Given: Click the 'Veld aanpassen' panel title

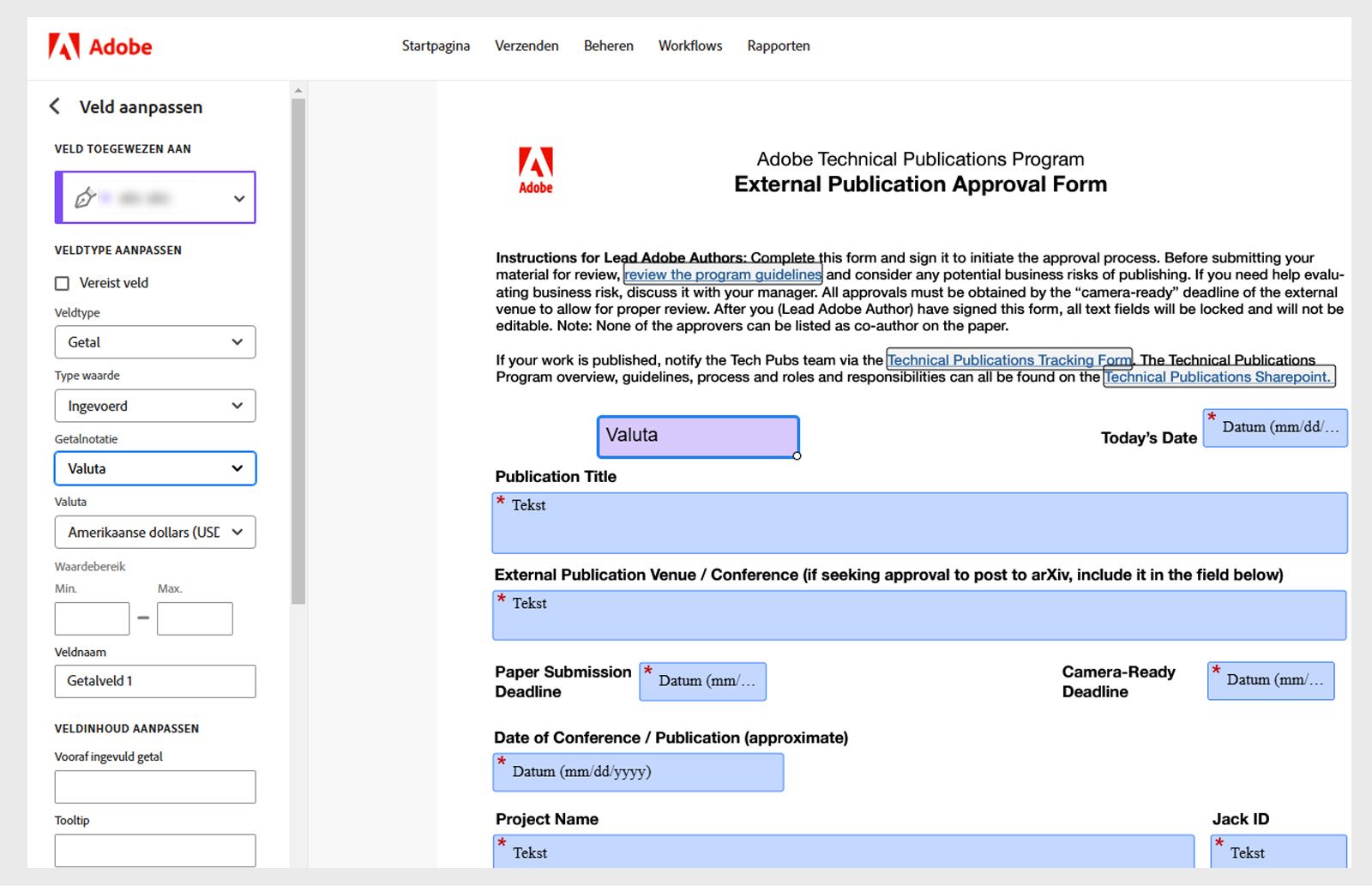Looking at the screenshot, I should (x=141, y=107).
